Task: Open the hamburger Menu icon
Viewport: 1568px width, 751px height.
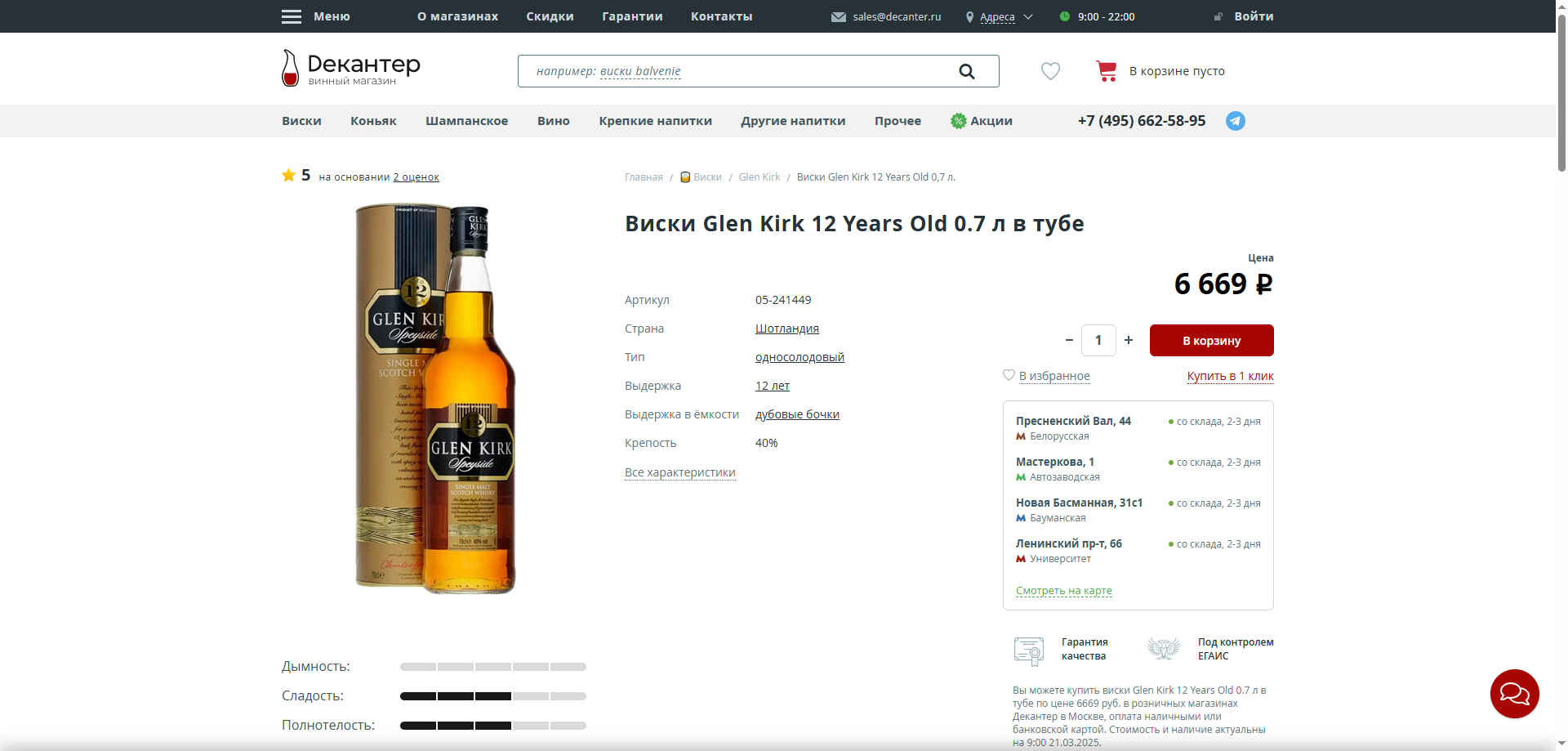Action: 292,16
